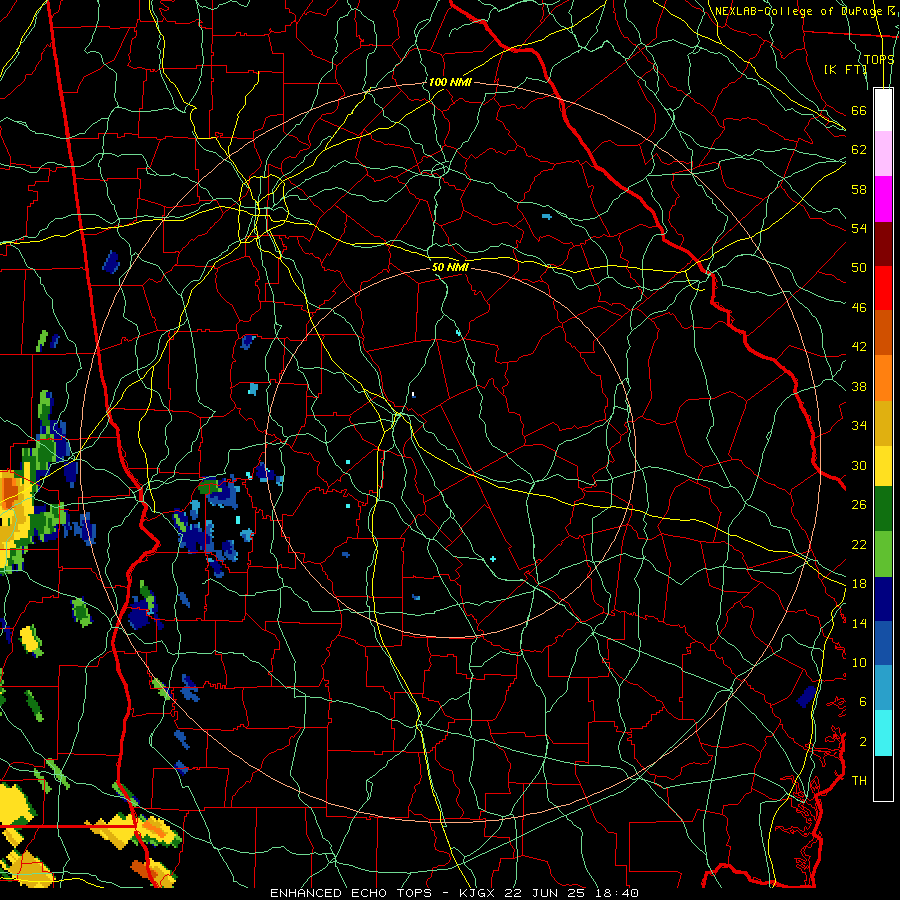Click the legend value "38"
This screenshot has height=900, width=900.
pyautogui.click(x=859, y=387)
